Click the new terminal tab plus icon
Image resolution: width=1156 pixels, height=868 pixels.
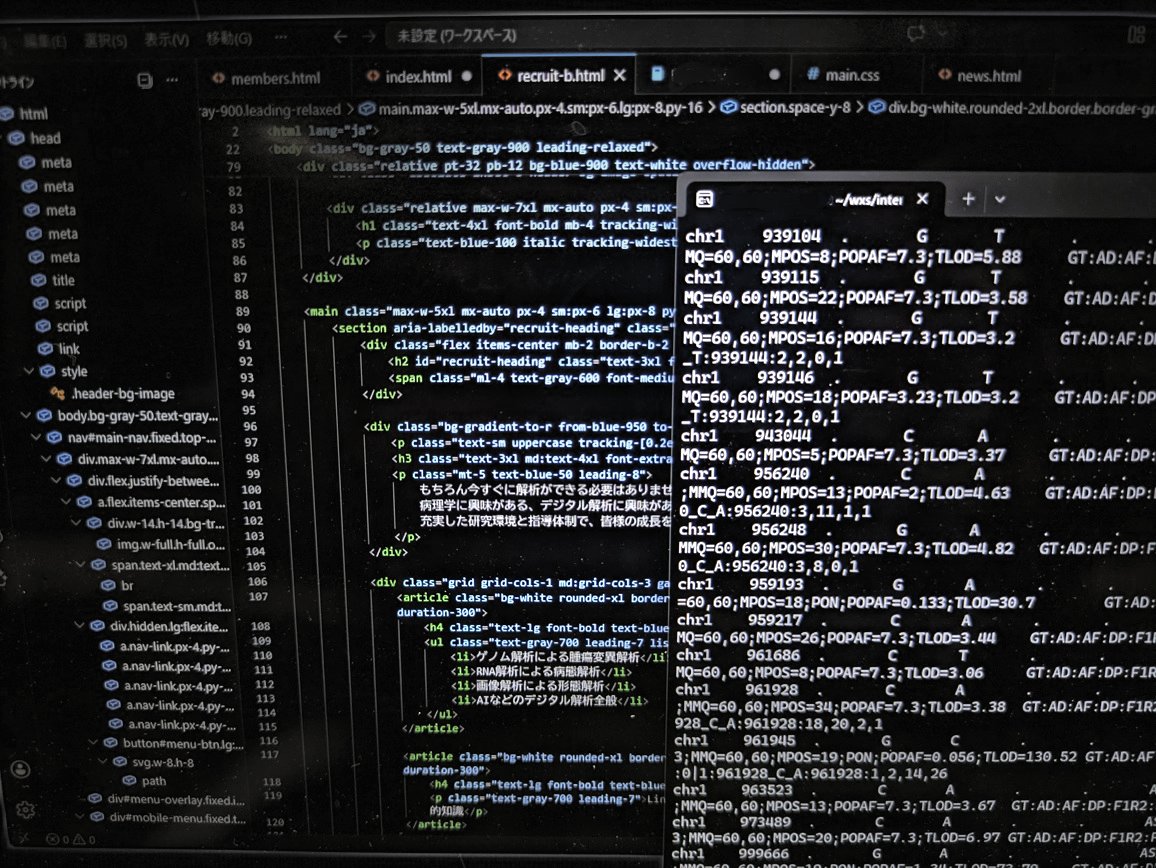(967, 199)
